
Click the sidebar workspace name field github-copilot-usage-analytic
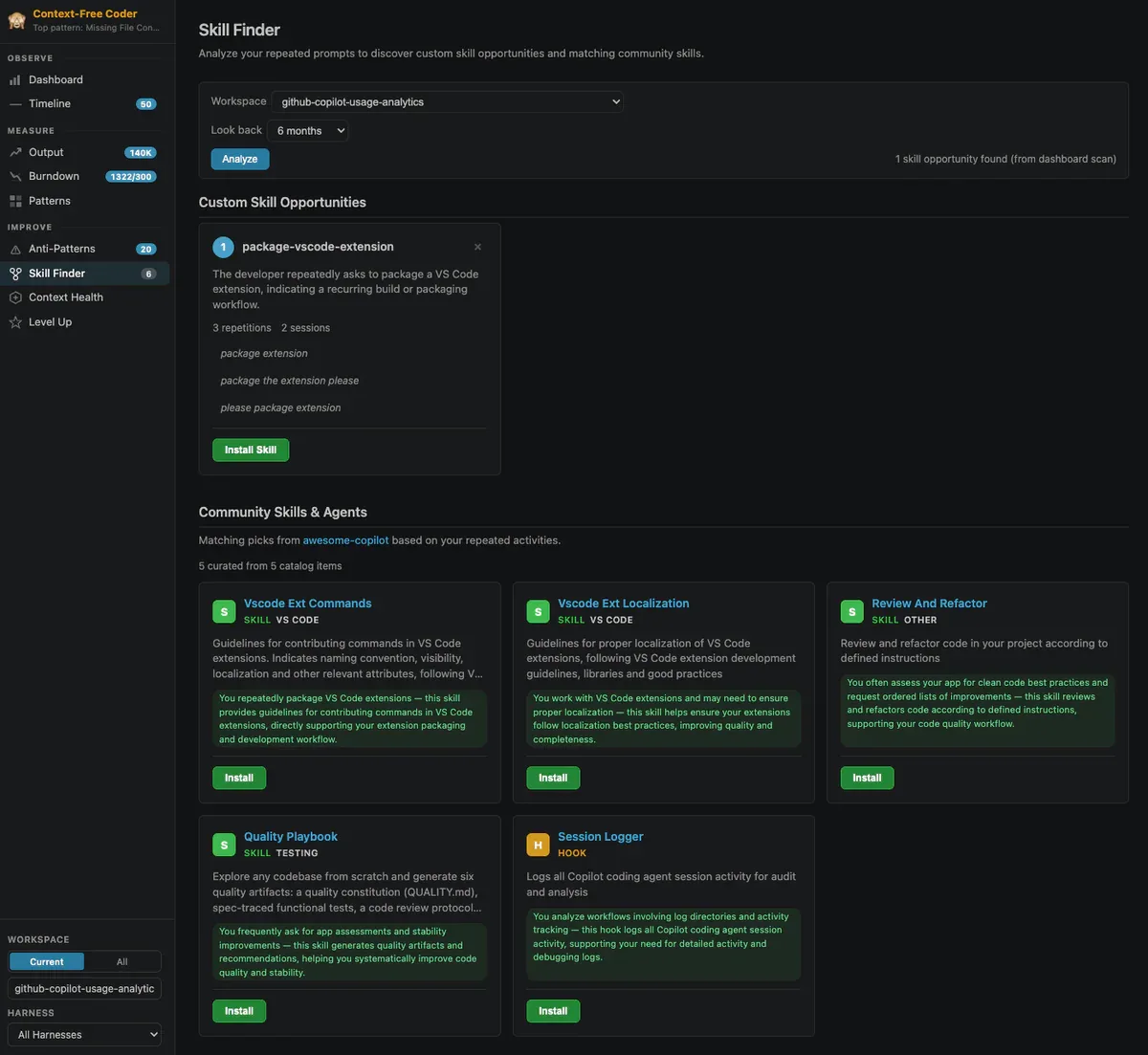point(84,989)
